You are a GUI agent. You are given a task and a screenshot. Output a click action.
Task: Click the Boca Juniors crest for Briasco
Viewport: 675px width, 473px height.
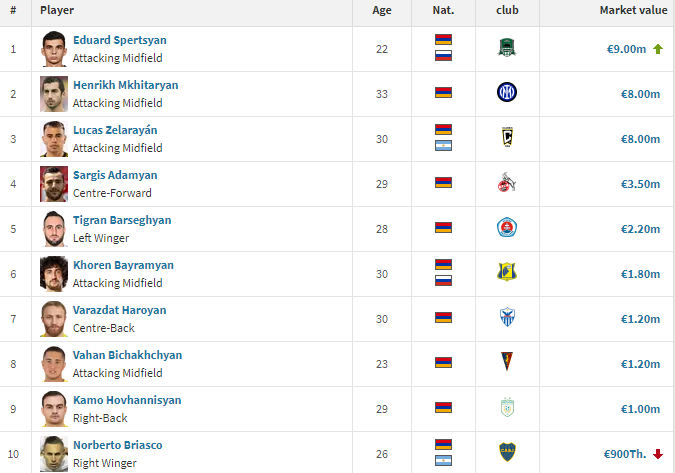pyautogui.click(x=506, y=453)
